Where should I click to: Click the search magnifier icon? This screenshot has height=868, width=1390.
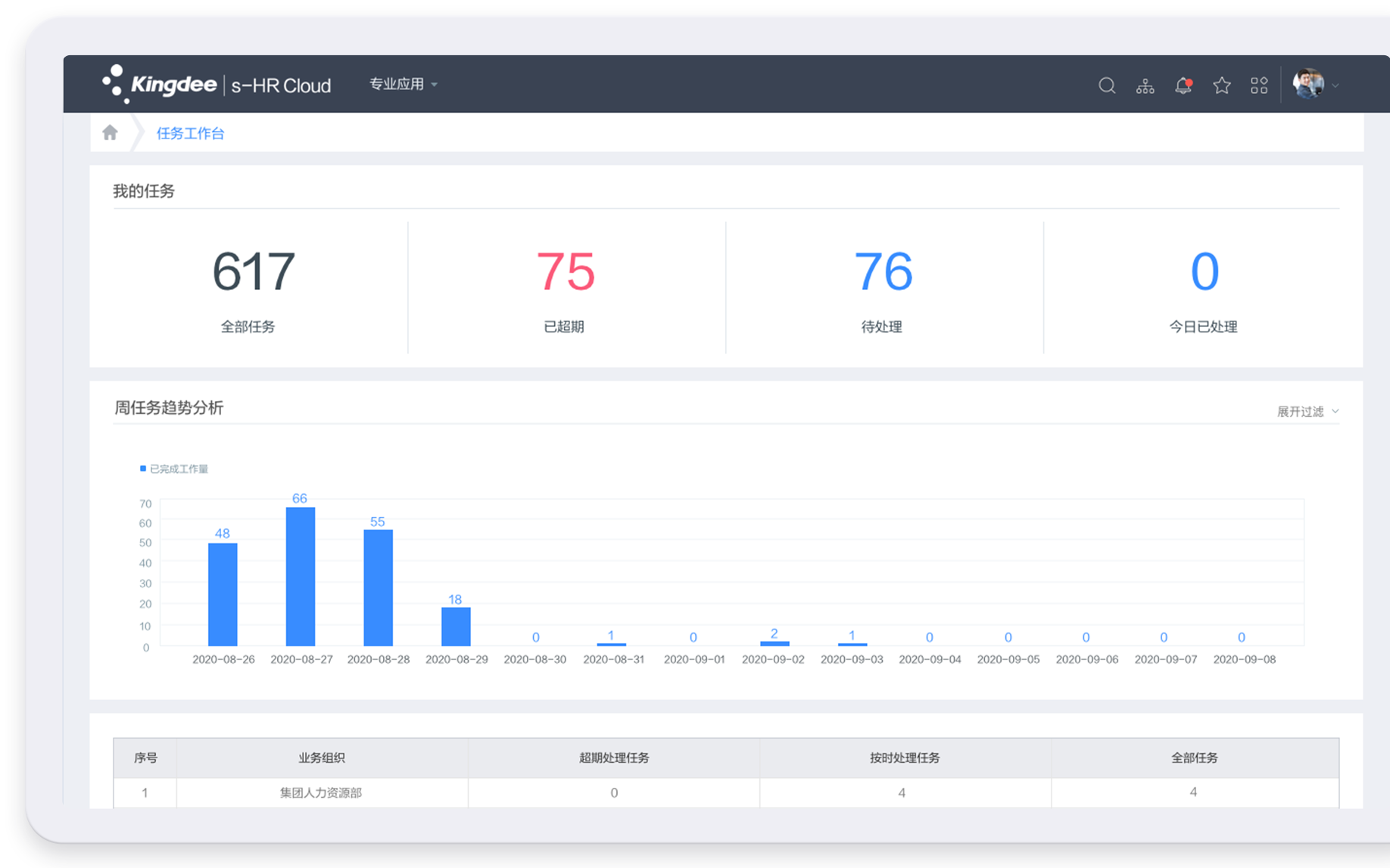[x=1107, y=86]
